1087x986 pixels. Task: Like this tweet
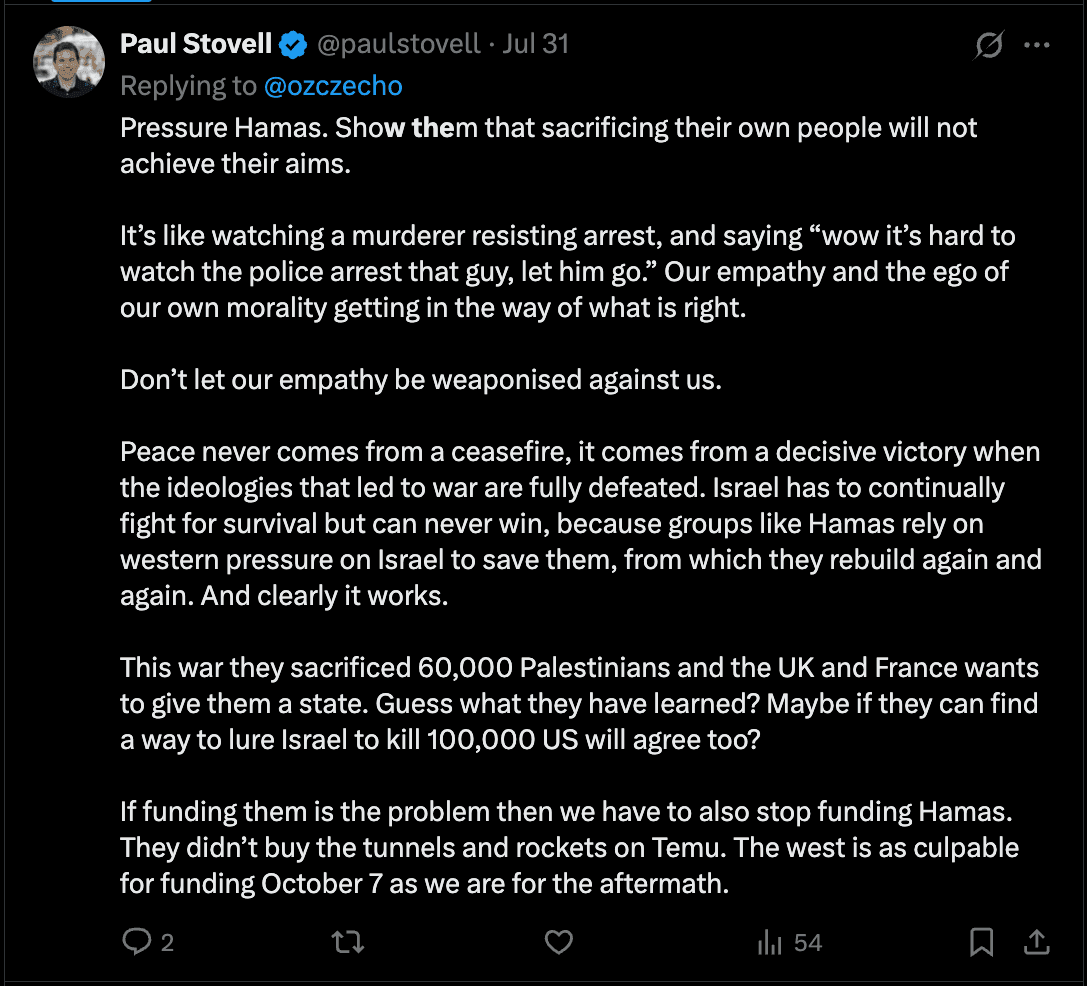pos(558,942)
